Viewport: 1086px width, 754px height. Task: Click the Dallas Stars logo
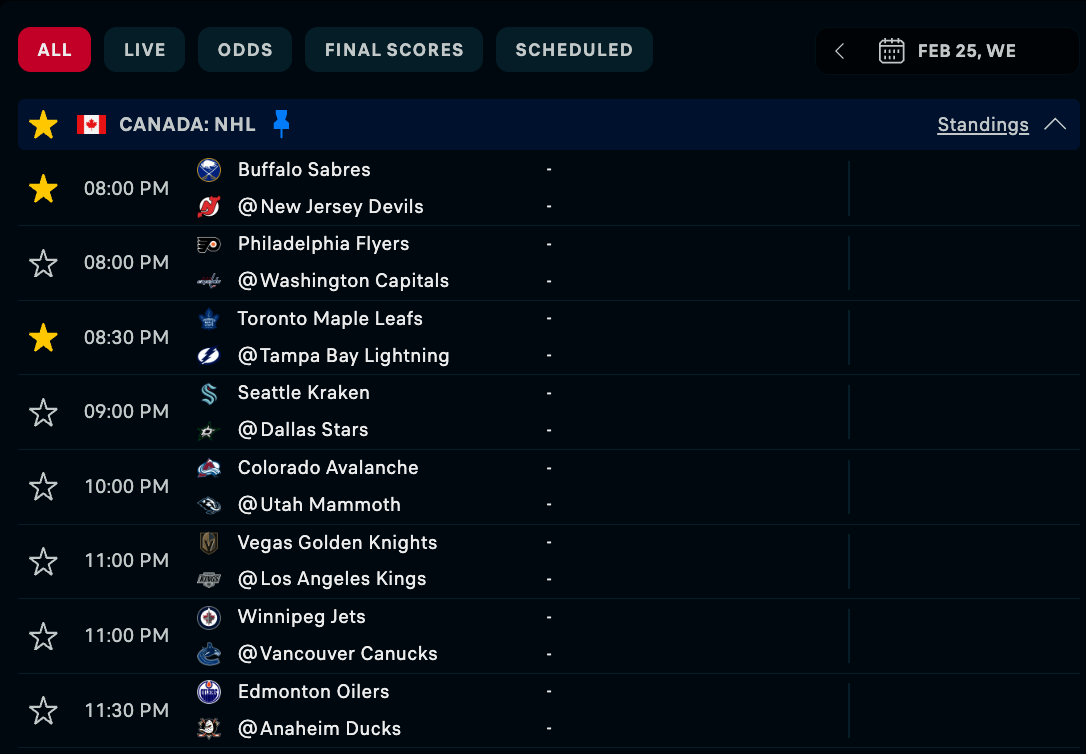tap(208, 430)
